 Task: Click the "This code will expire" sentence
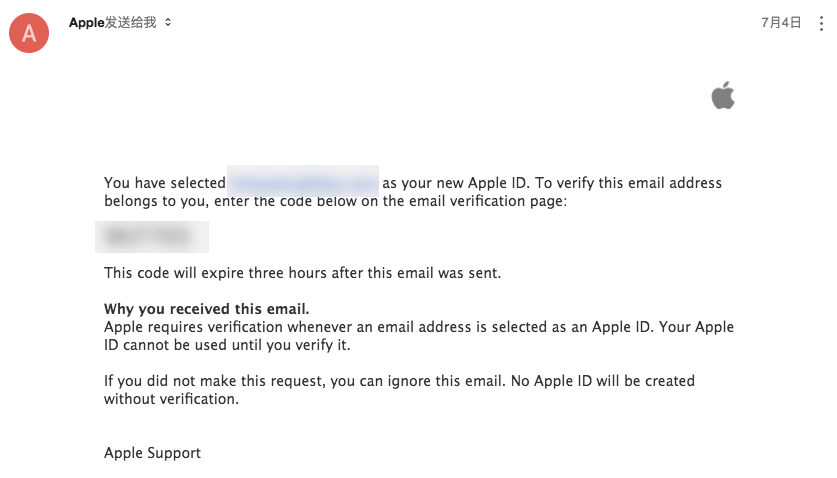pyautogui.click(x=302, y=272)
